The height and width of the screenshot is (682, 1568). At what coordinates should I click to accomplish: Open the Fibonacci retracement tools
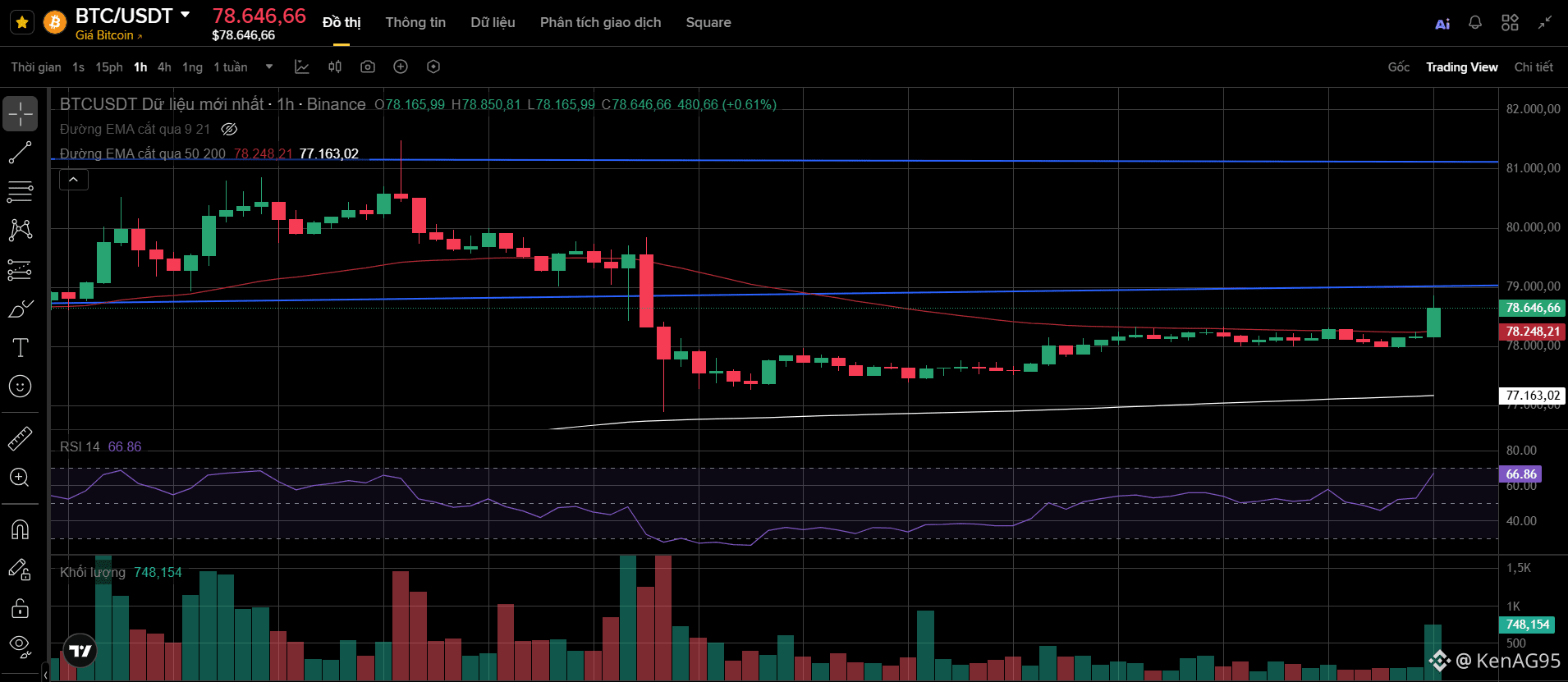(20, 191)
